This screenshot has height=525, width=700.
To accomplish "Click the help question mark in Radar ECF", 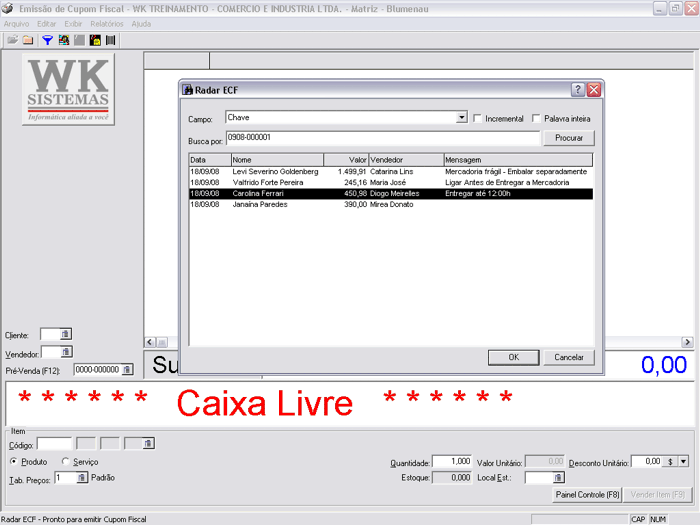I will tap(577, 90).
